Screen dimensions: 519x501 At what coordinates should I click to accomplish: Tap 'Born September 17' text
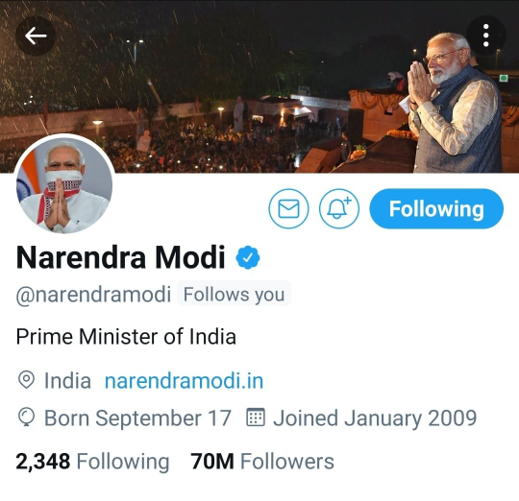click(x=138, y=418)
